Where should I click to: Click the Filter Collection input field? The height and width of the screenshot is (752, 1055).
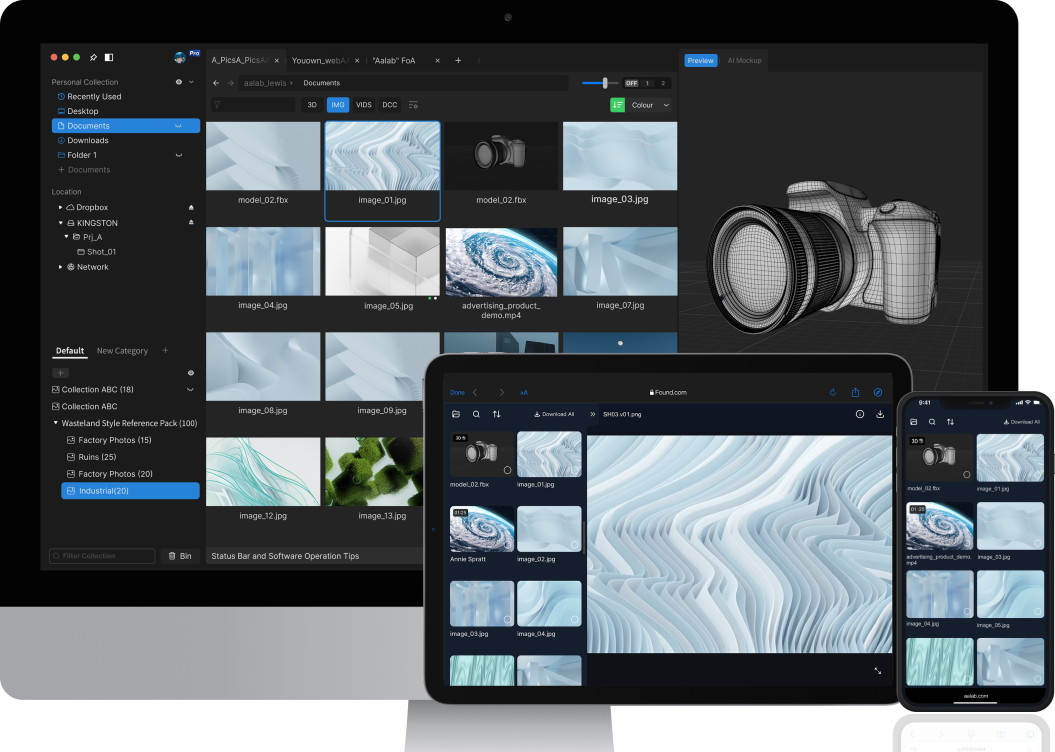pyautogui.click(x=102, y=556)
